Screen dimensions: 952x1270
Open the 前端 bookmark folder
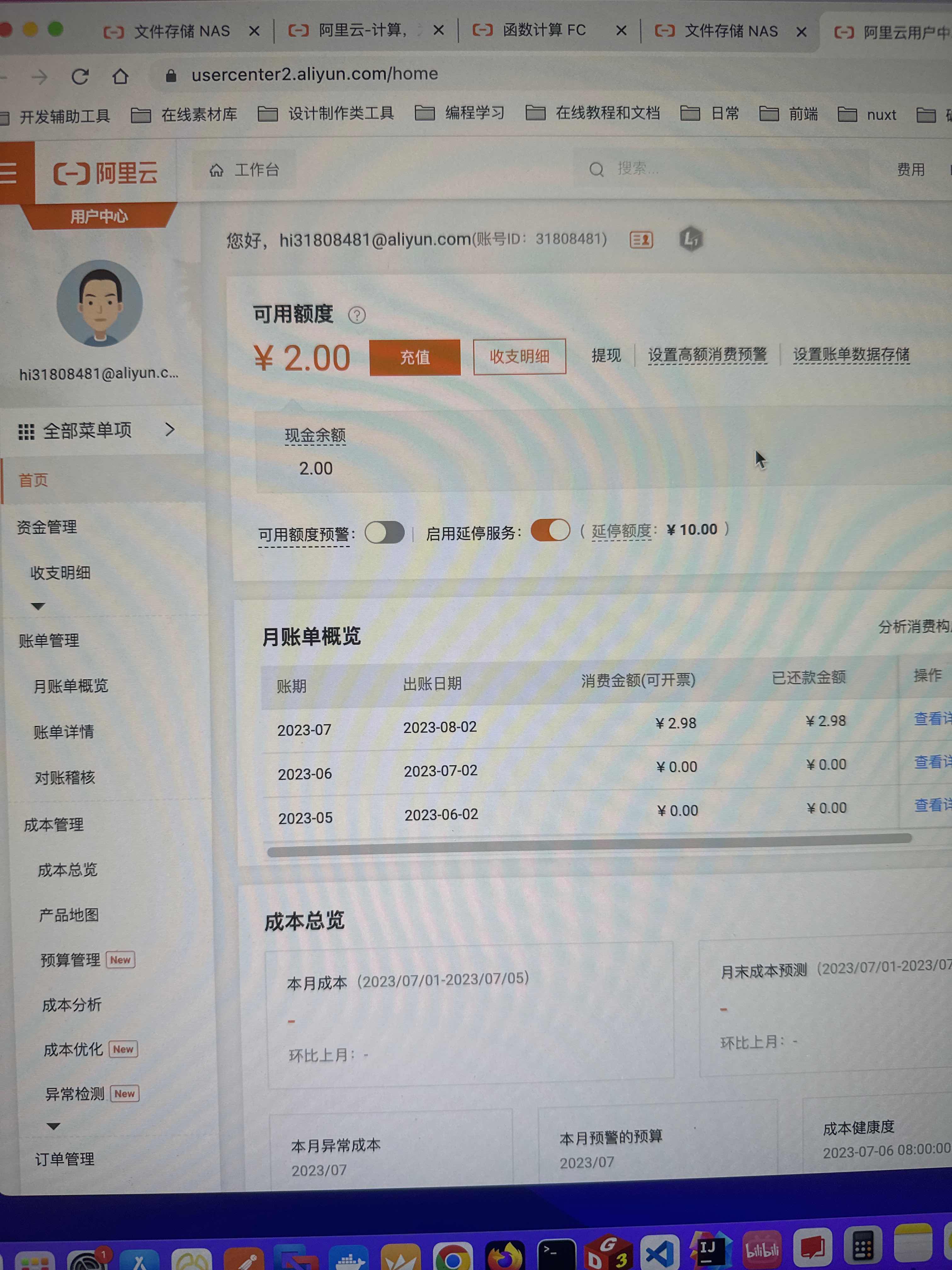(x=789, y=114)
